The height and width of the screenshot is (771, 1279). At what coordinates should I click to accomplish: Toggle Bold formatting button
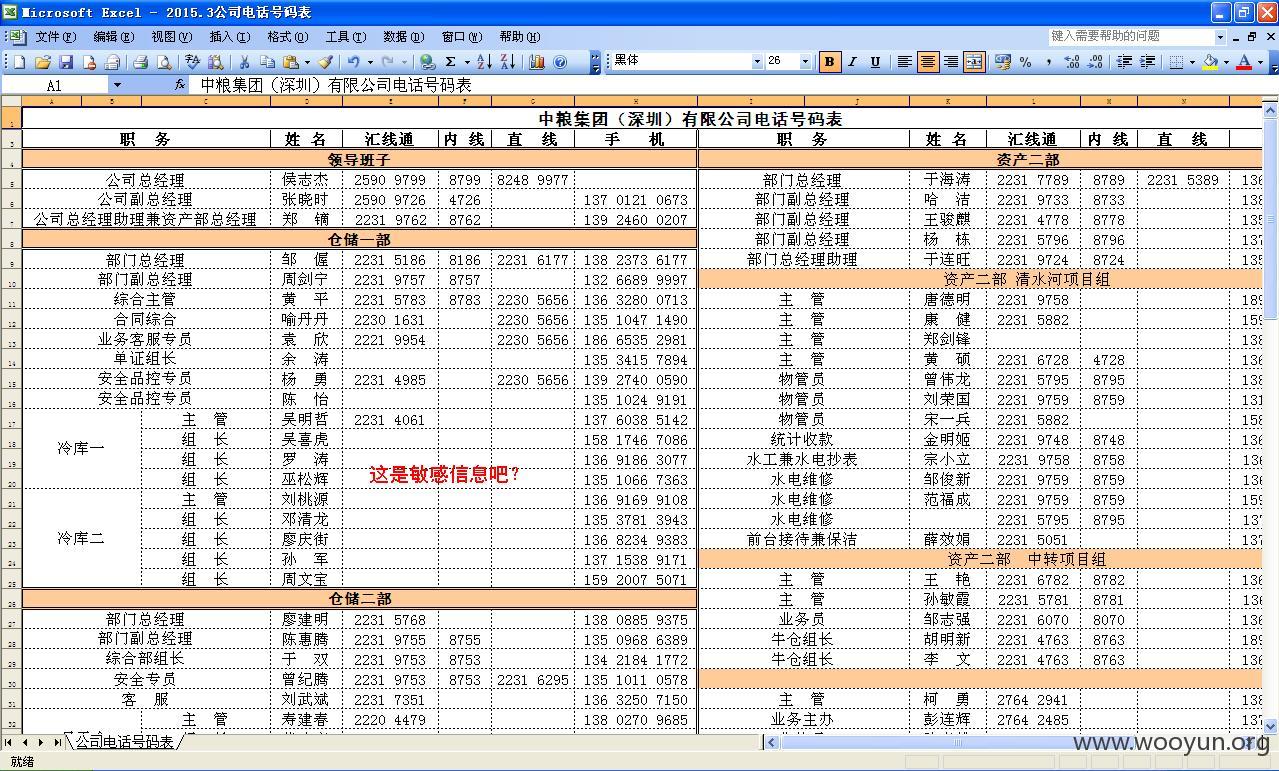829,62
